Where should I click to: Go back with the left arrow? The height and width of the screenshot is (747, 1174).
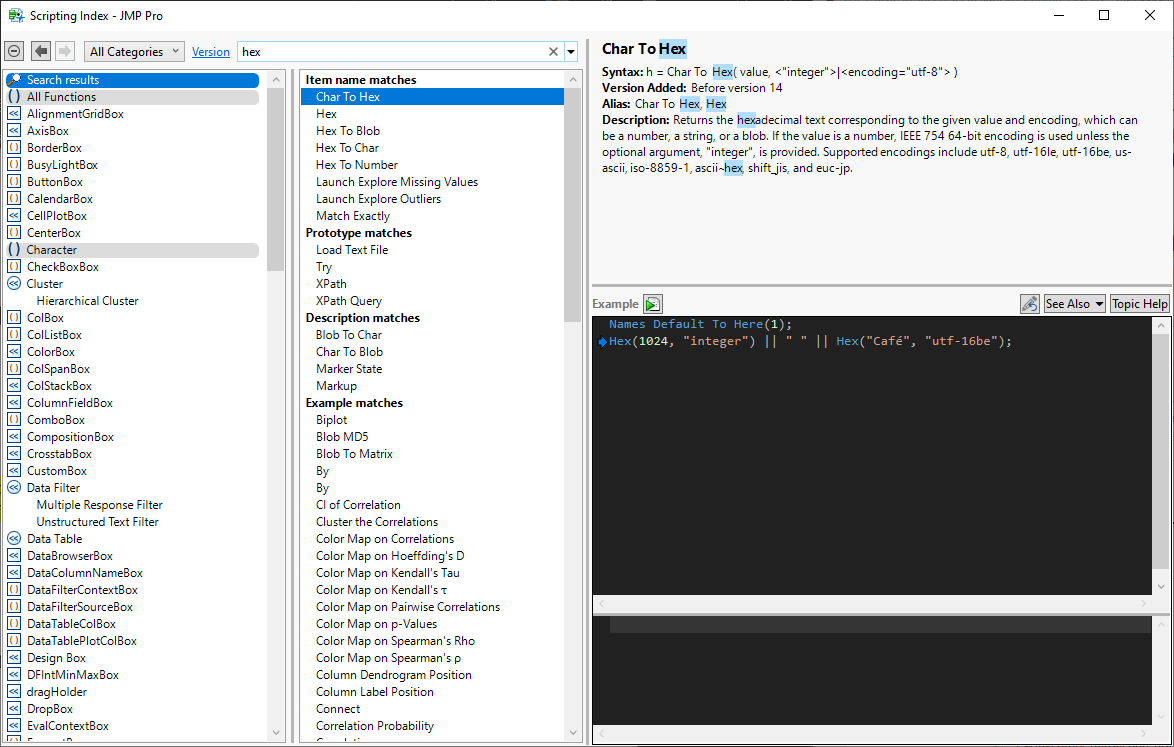(x=41, y=51)
